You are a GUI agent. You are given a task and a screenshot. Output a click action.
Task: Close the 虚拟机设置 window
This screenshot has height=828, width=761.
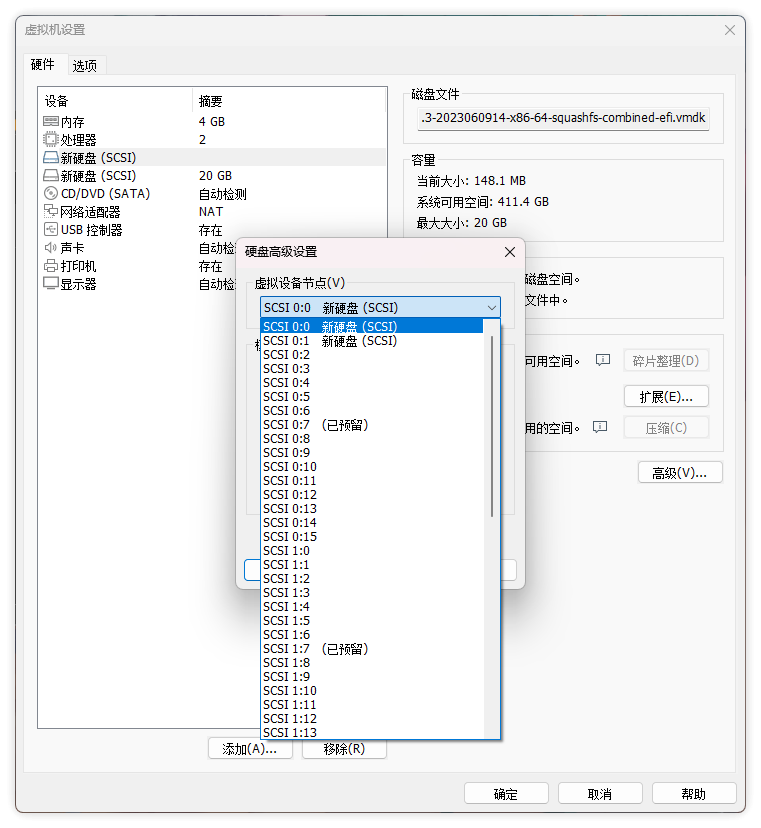tap(730, 30)
